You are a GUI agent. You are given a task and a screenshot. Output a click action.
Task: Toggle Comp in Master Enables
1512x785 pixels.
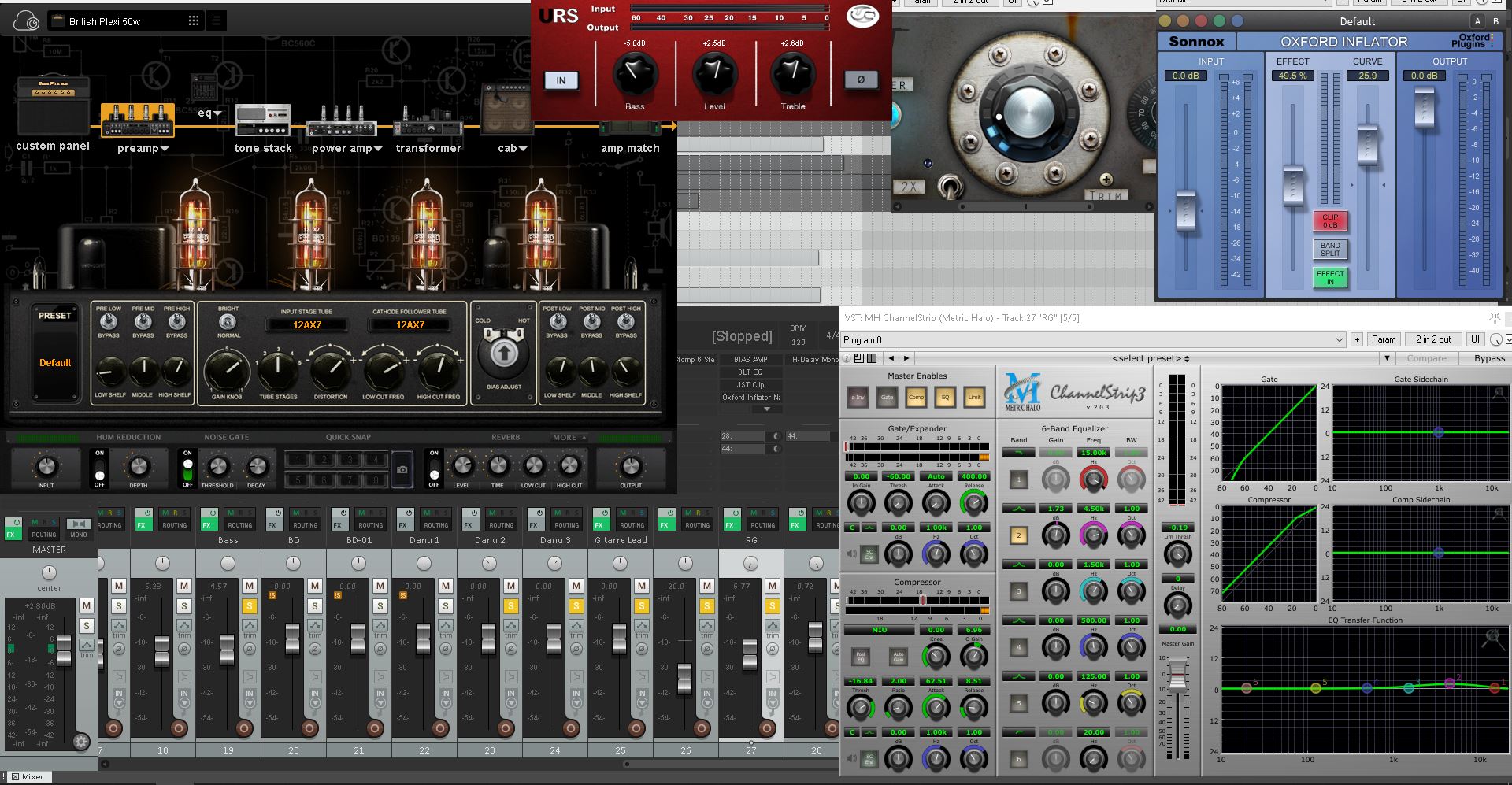pos(916,398)
